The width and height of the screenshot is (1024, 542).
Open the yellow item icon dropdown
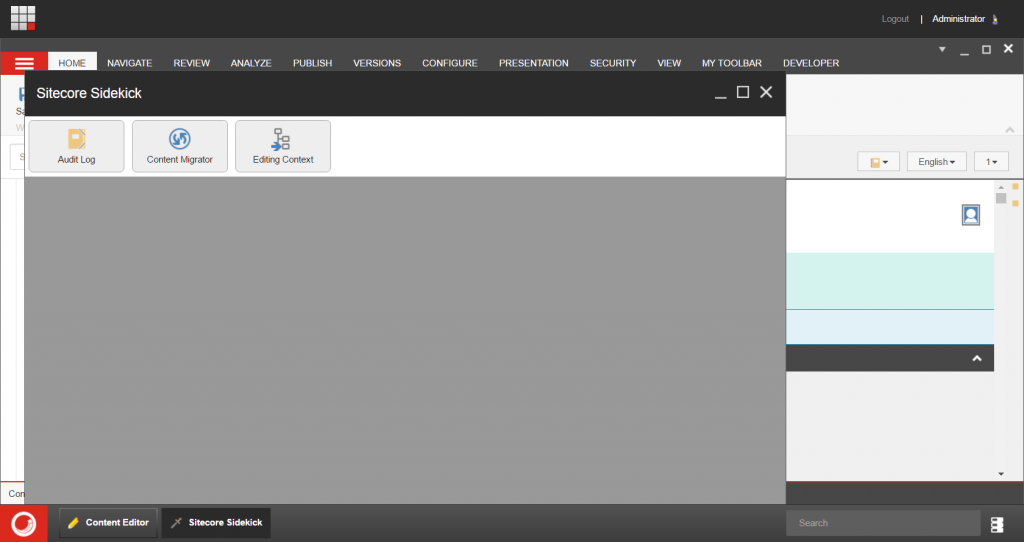click(878, 161)
